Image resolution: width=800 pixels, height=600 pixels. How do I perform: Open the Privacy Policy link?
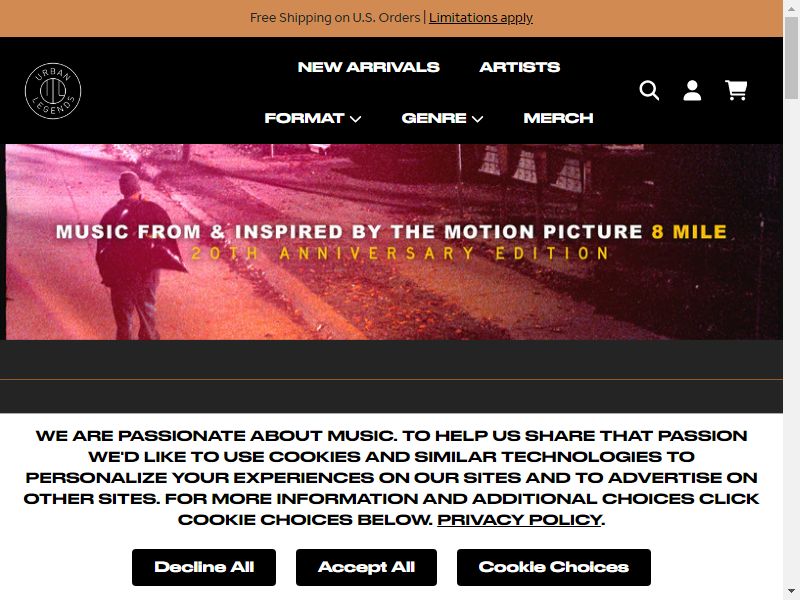point(519,519)
